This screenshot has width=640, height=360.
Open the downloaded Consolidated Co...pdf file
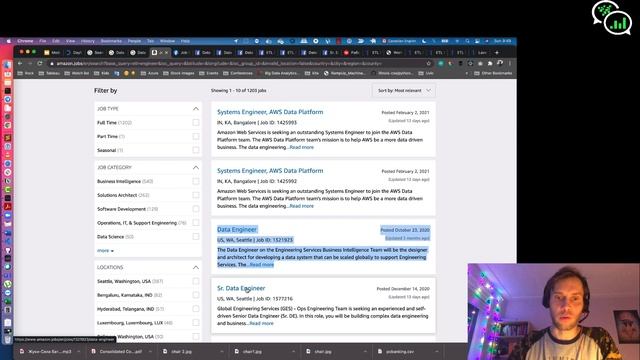click(120, 351)
